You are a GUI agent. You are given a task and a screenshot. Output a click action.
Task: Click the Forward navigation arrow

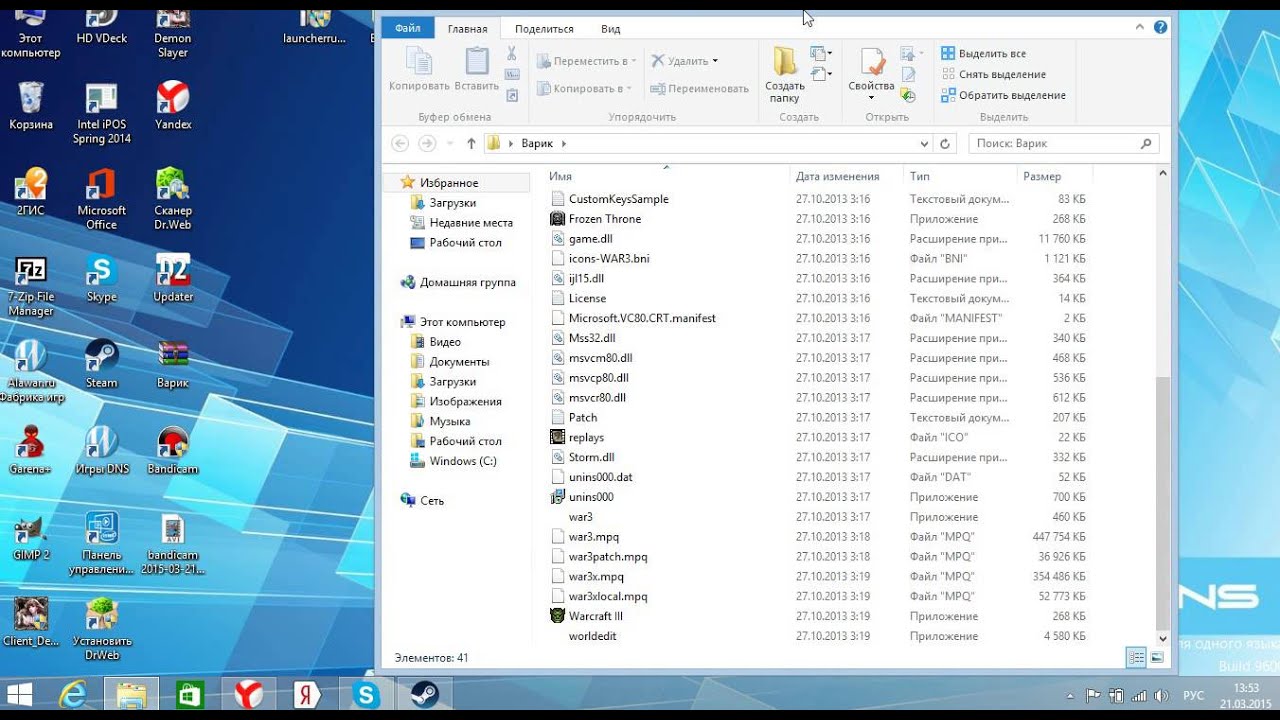[427, 144]
